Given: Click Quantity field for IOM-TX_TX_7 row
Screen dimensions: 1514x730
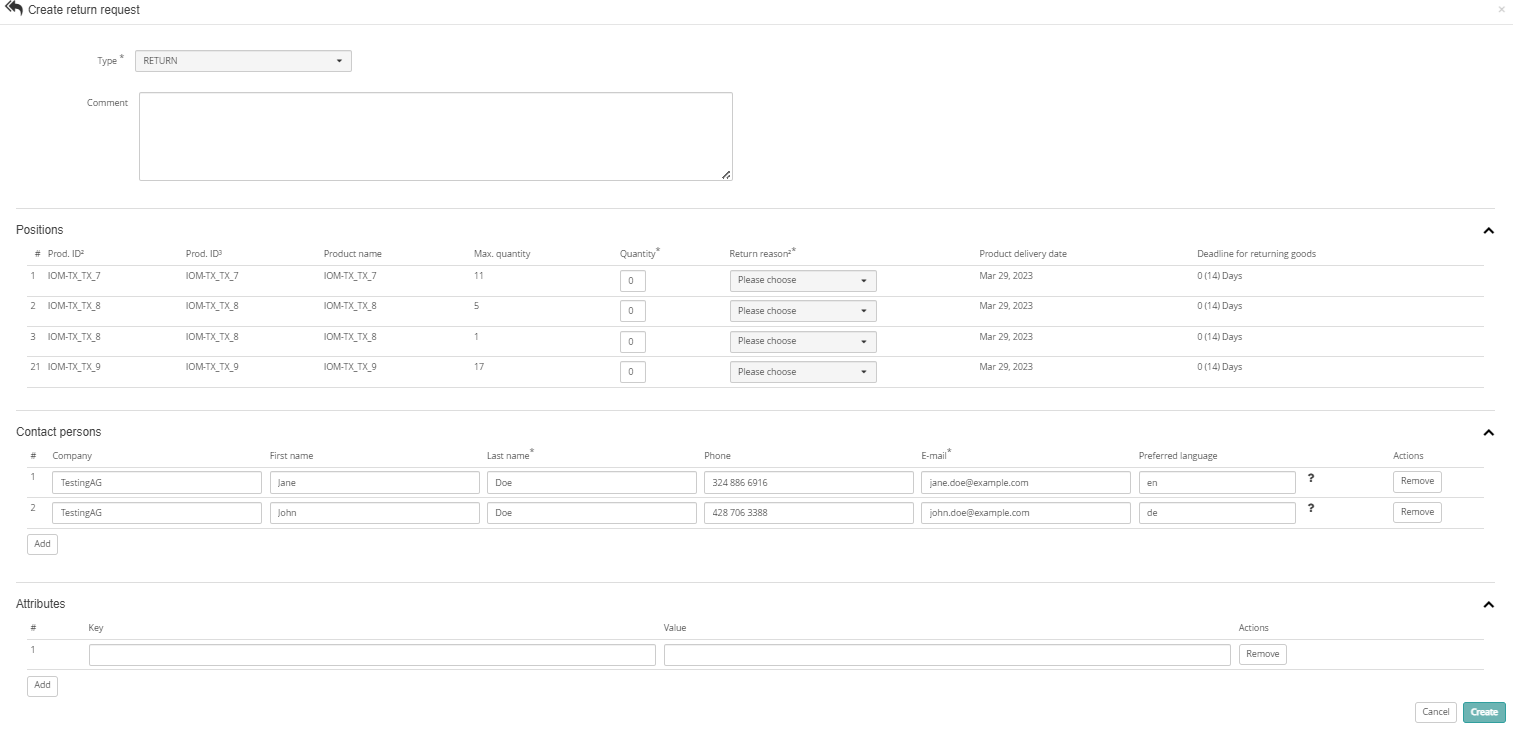Looking at the screenshot, I should (x=633, y=281).
